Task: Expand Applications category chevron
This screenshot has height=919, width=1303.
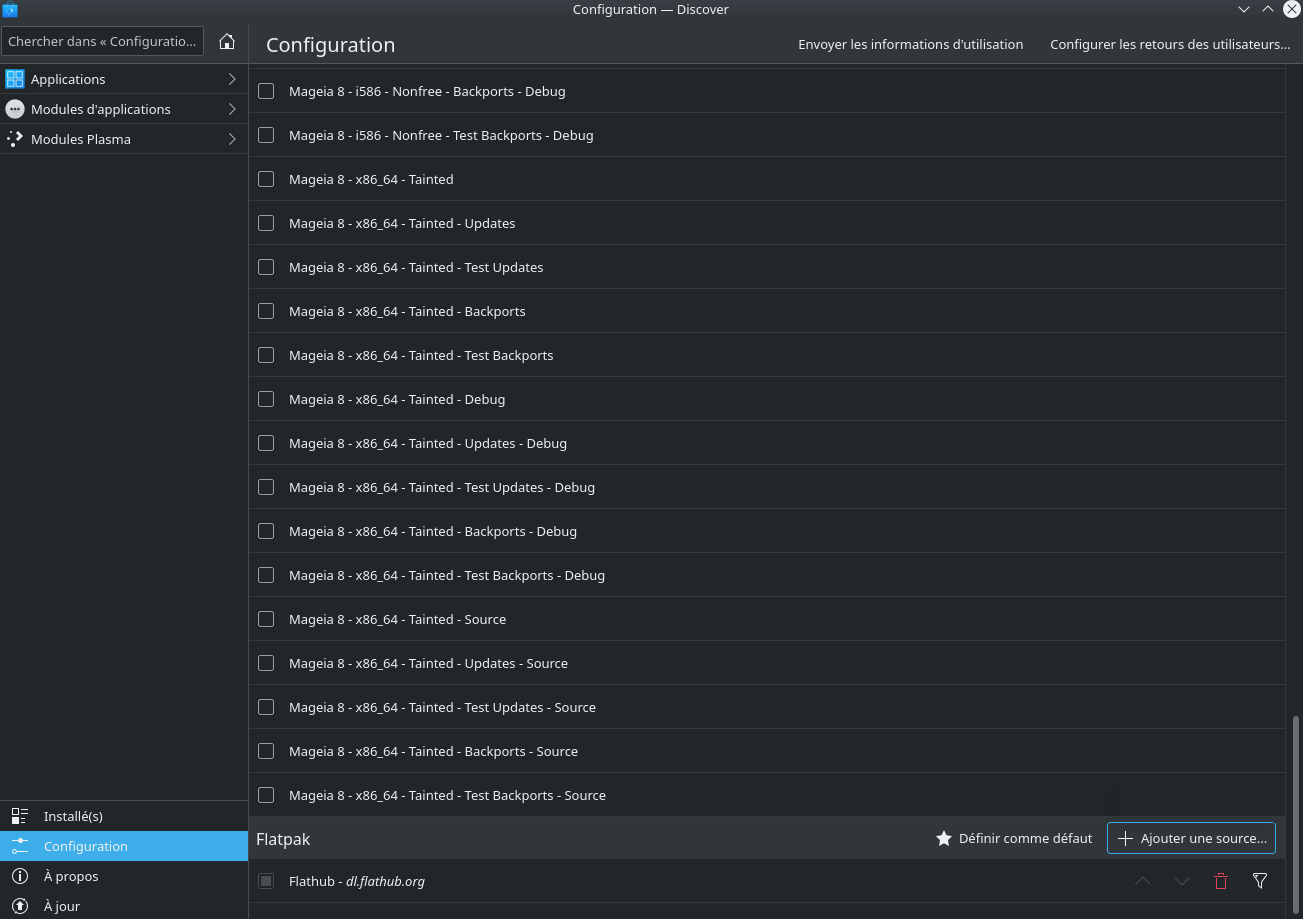Action: click(232, 79)
